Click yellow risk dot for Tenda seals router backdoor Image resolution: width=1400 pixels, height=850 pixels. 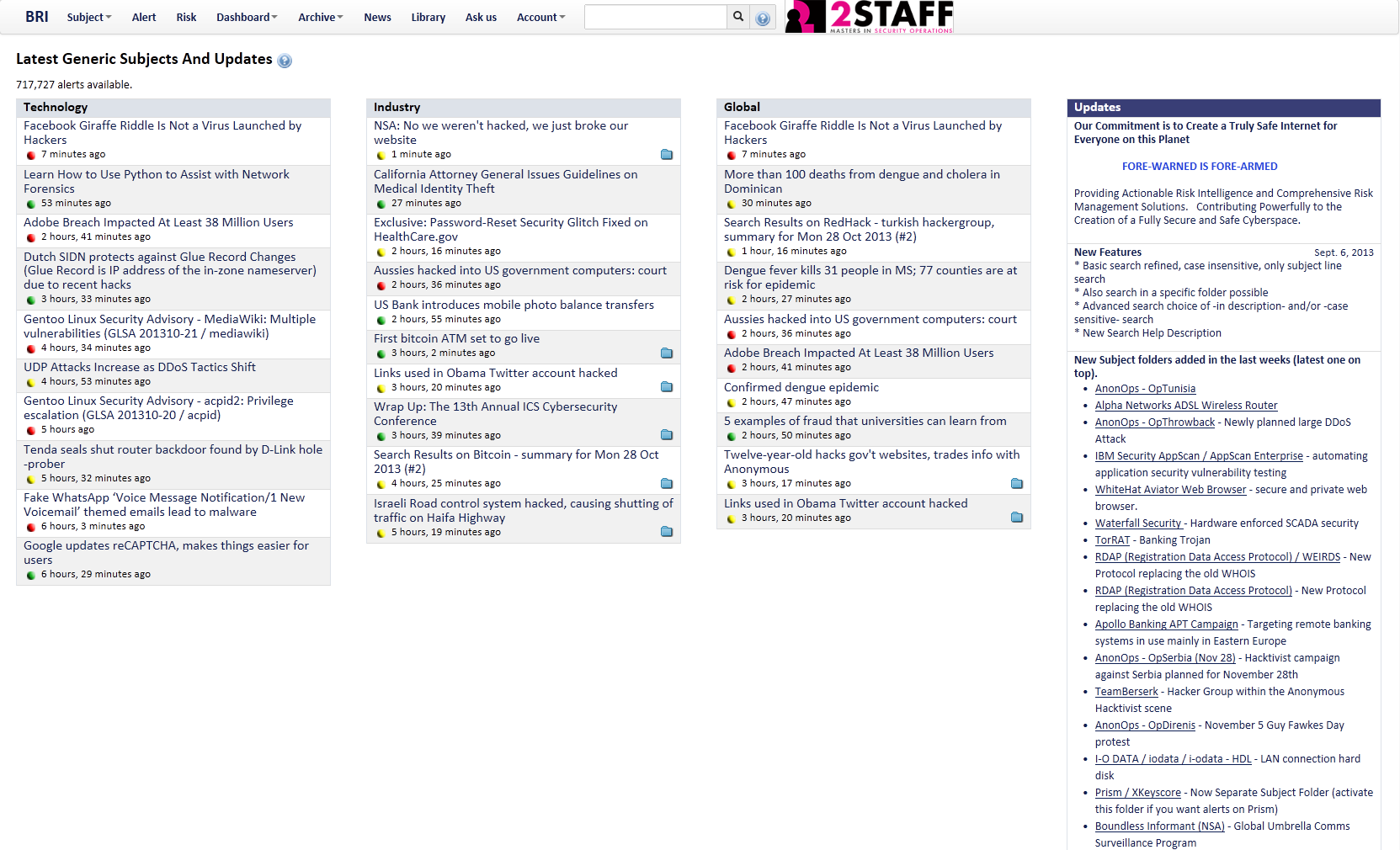coord(31,480)
